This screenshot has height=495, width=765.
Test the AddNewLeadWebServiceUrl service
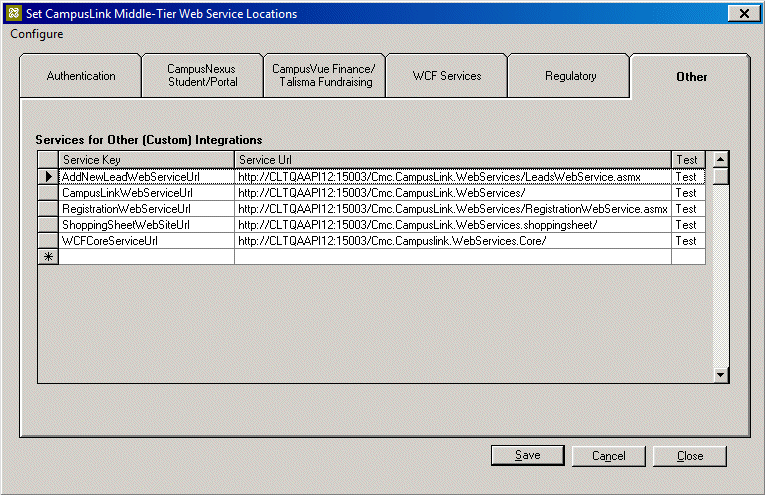tap(687, 177)
